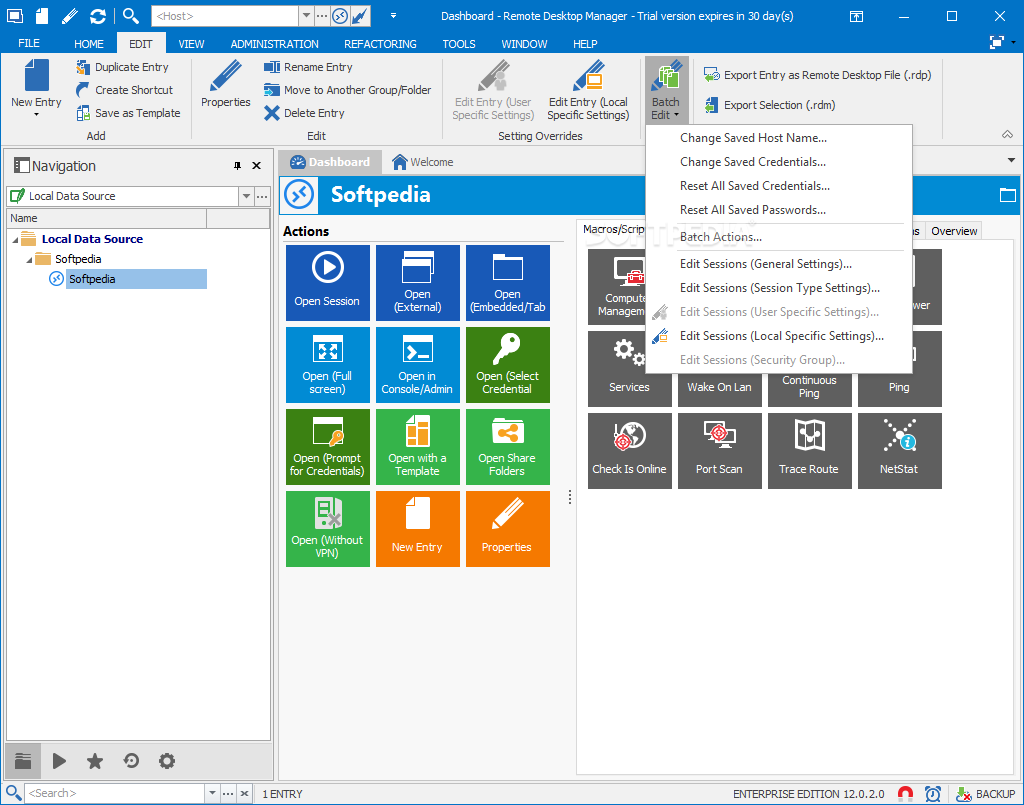The height and width of the screenshot is (805, 1024).
Task: Choose Edit Sessions (General Settings)...
Action: point(765,264)
